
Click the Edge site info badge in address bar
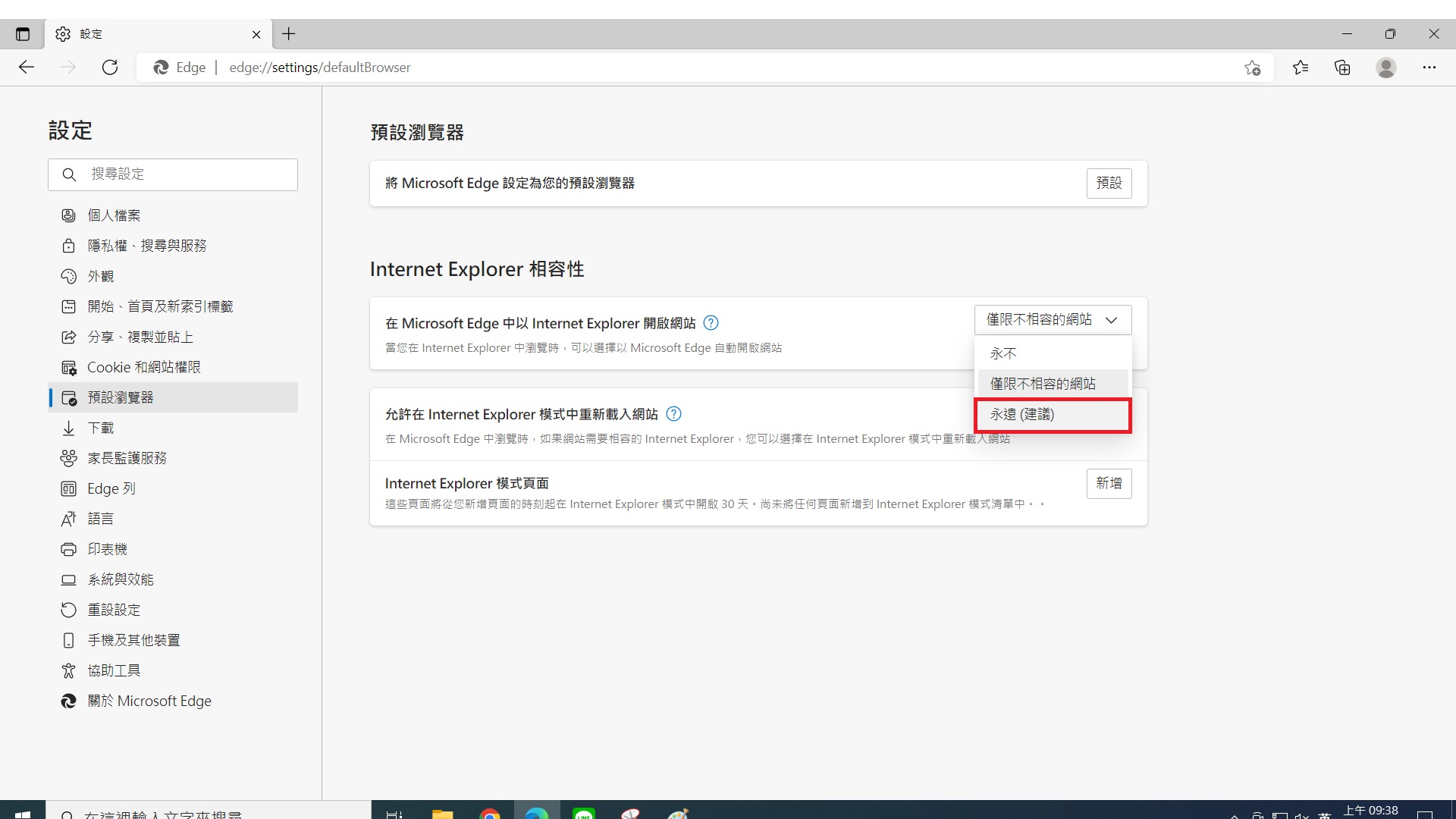click(180, 67)
